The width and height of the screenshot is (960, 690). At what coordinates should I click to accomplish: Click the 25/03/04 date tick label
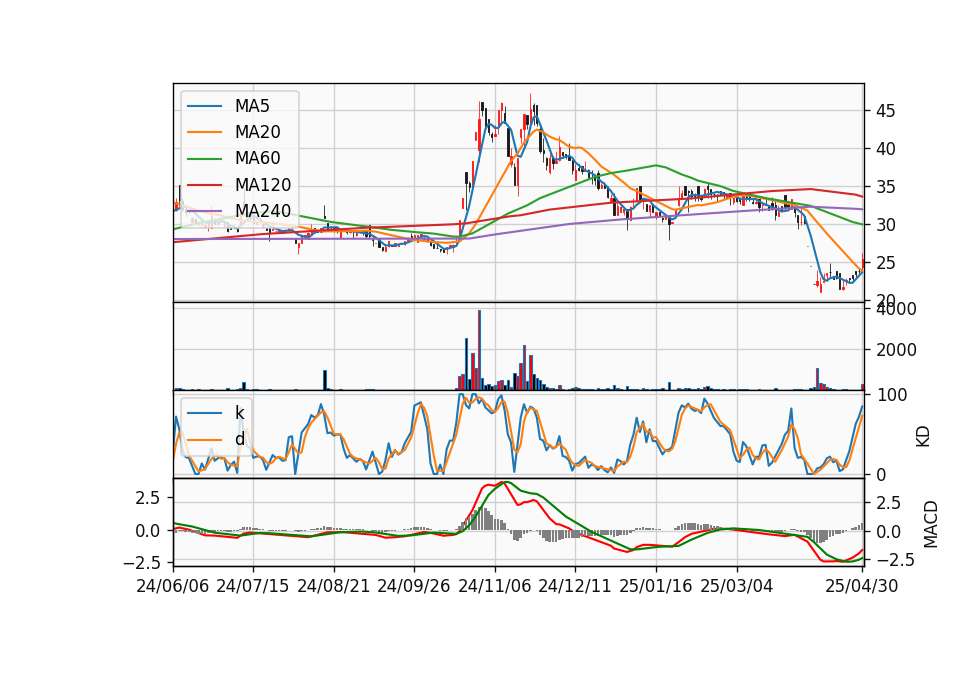(737, 586)
